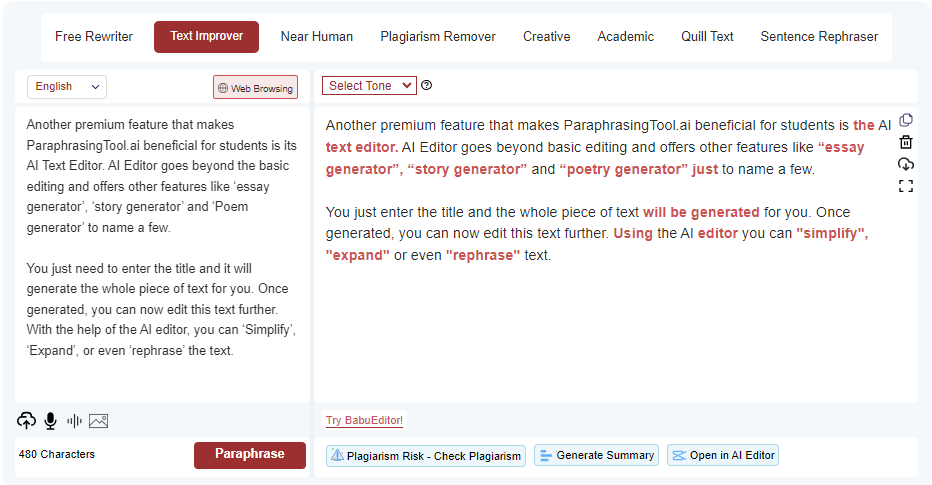
Task: Click highlighted "text editor." phrase
Action: pyautogui.click(x=362, y=147)
